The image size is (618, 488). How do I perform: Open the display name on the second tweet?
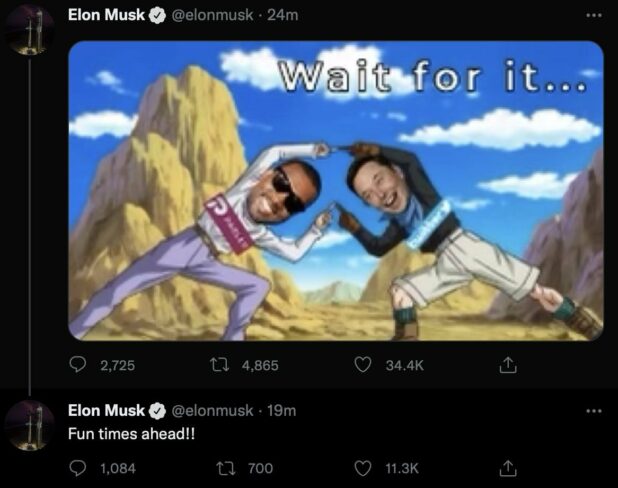(106, 410)
